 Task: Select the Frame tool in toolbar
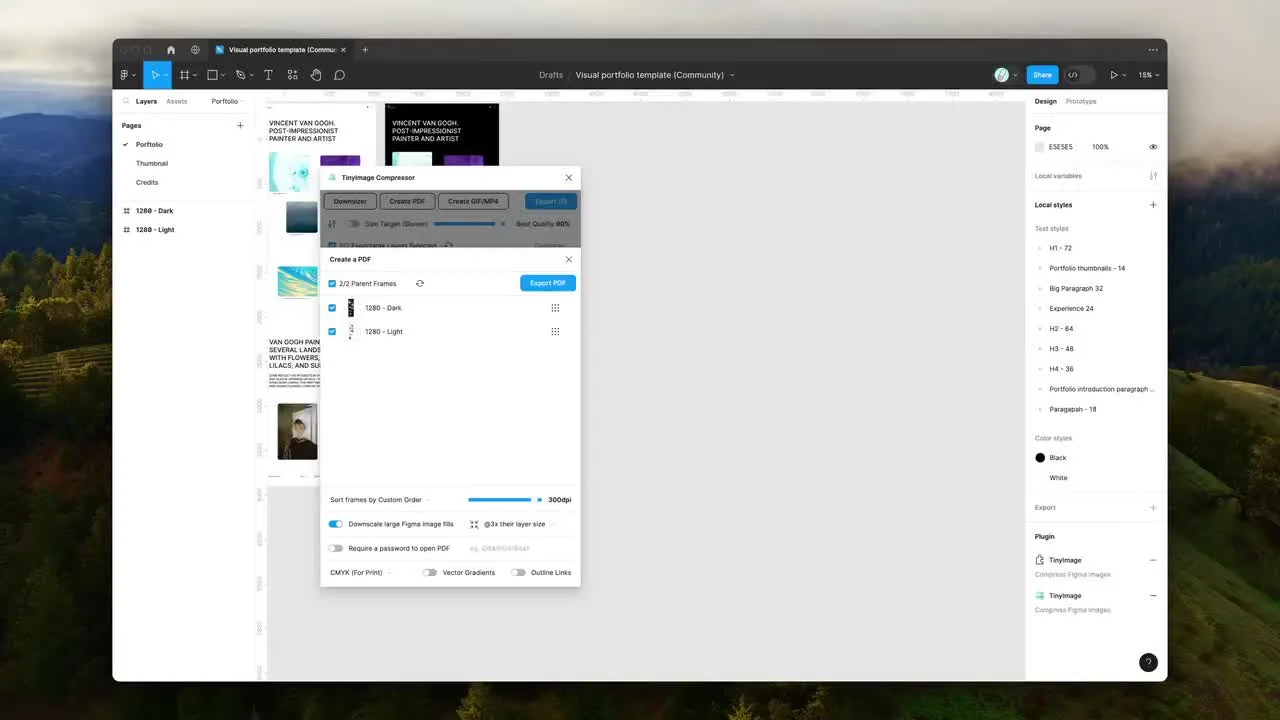click(x=185, y=75)
